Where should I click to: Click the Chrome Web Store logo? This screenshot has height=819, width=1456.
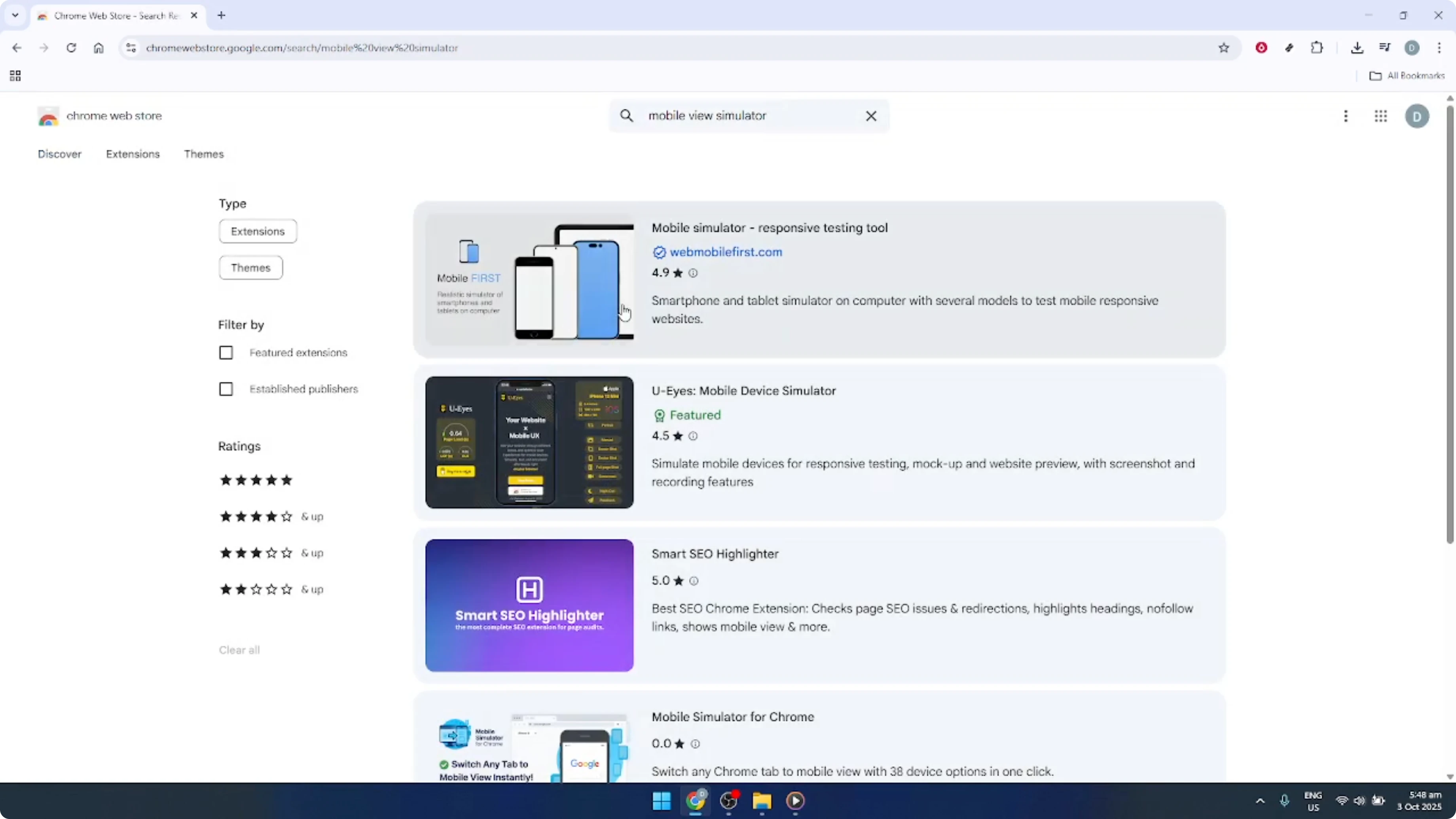coord(48,116)
